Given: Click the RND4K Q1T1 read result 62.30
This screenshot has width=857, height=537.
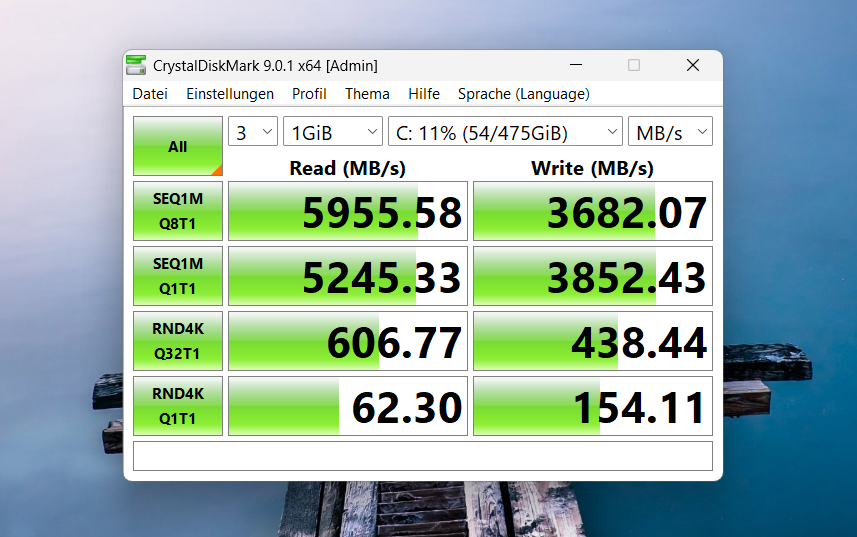Looking at the screenshot, I should click(x=348, y=406).
